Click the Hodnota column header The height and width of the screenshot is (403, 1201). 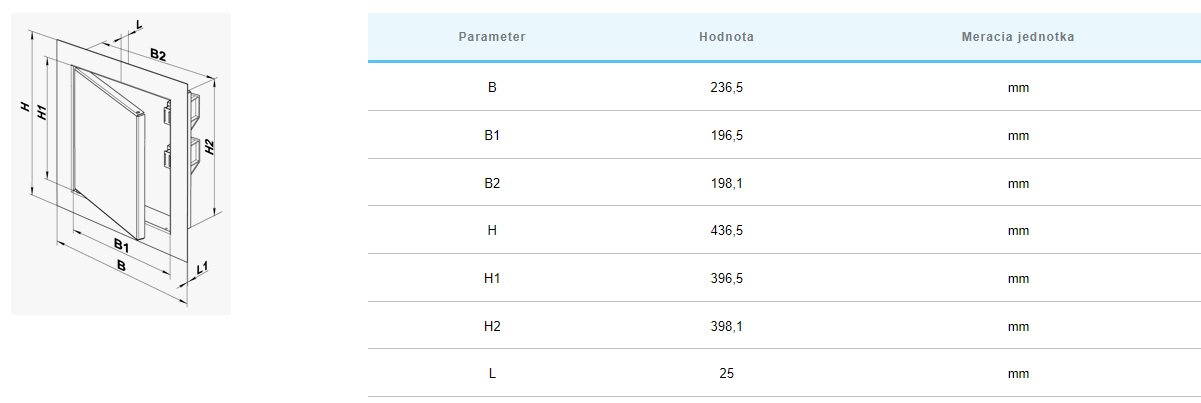727,37
